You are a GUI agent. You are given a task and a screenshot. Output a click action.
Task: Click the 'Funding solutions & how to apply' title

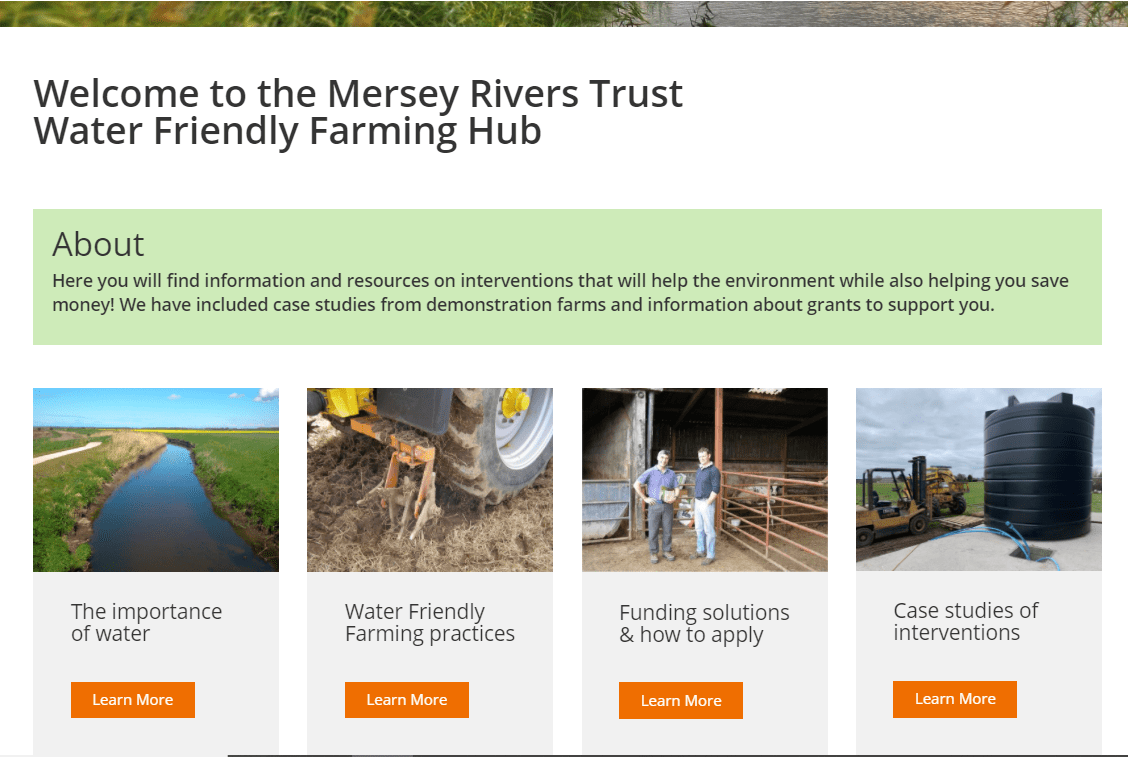[x=704, y=624]
